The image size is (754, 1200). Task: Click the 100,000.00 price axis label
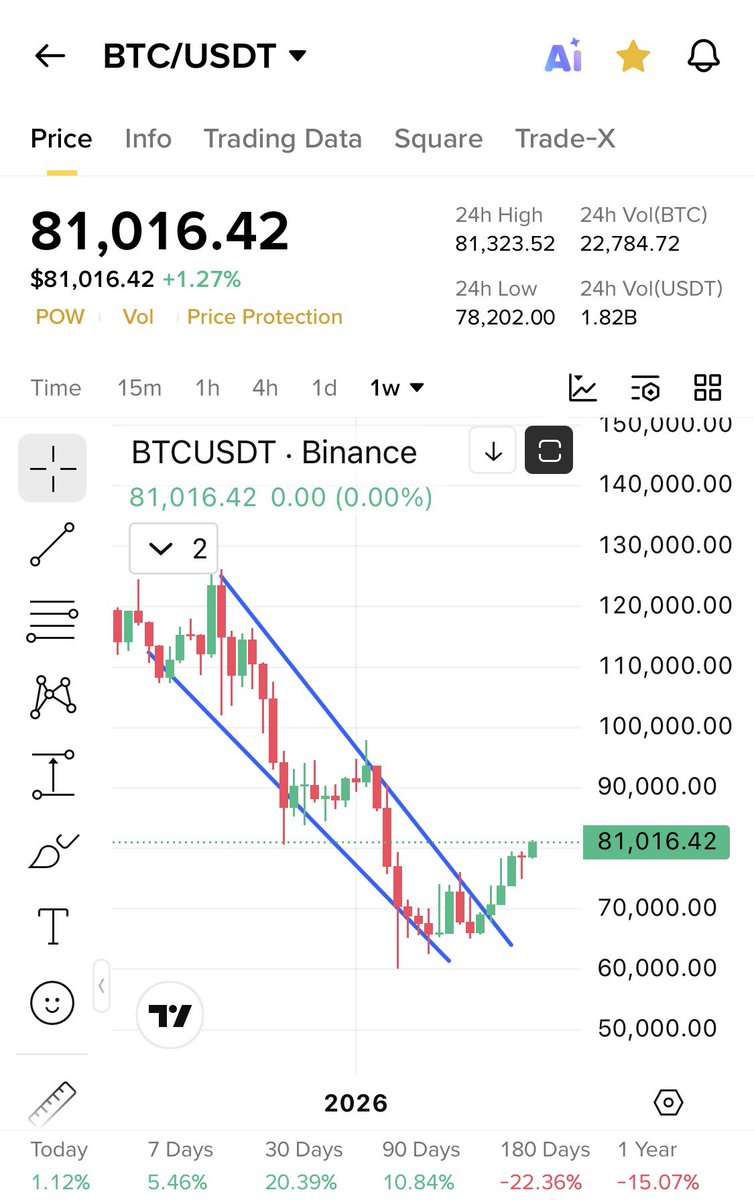[665, 726]
